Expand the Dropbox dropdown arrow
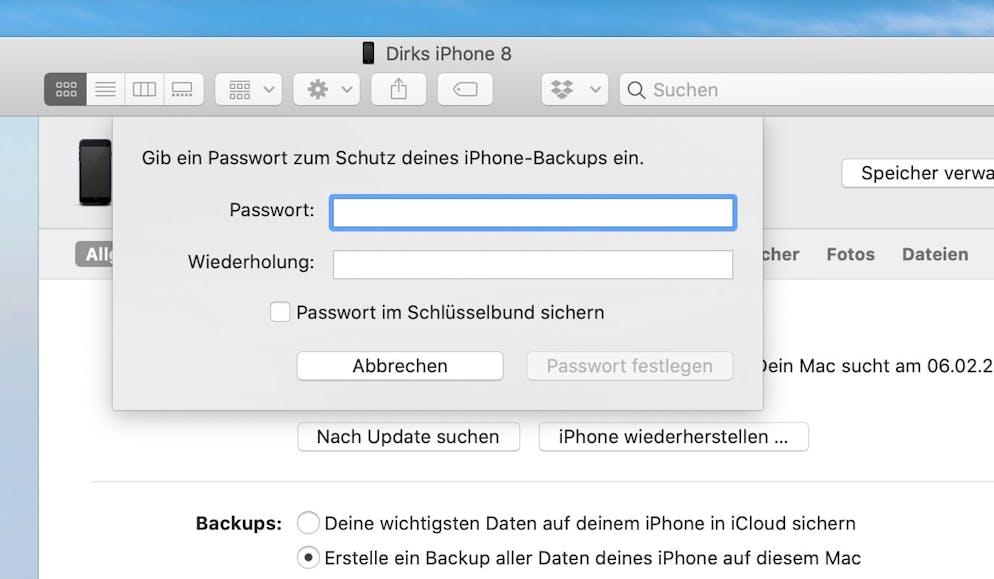Viewport: 994px width, 579px height. pyautogui.click(x=595, y=89)
